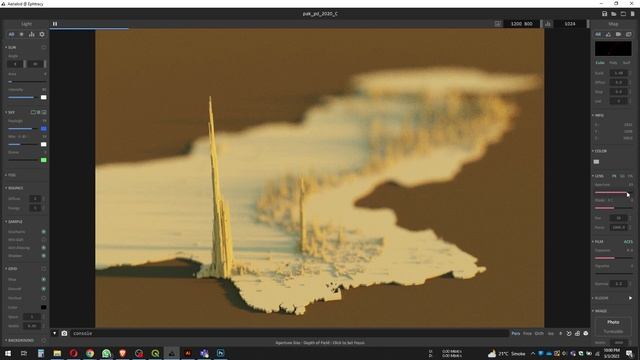Toggle the third option under SAMPLE
Viewport: 640px width, 360px height.
[x=44, y=248]
